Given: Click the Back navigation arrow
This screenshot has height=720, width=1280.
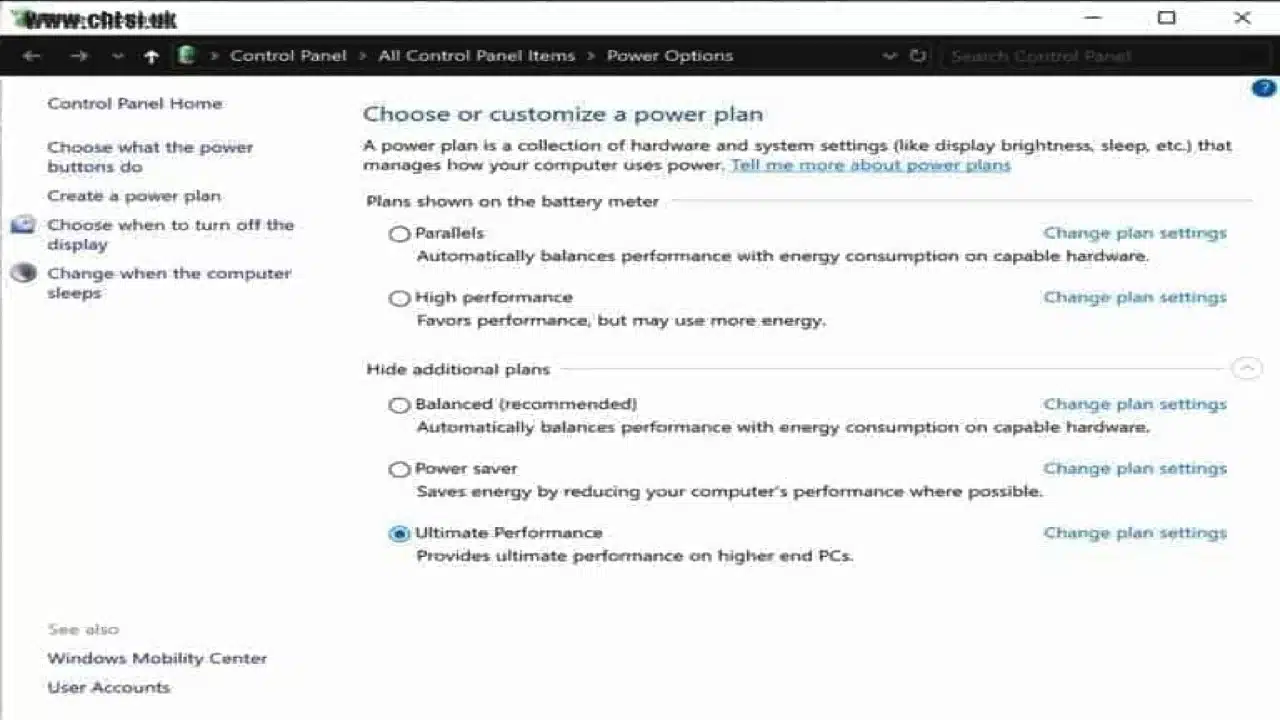Looking at the screenshot, I should [31, 56].
